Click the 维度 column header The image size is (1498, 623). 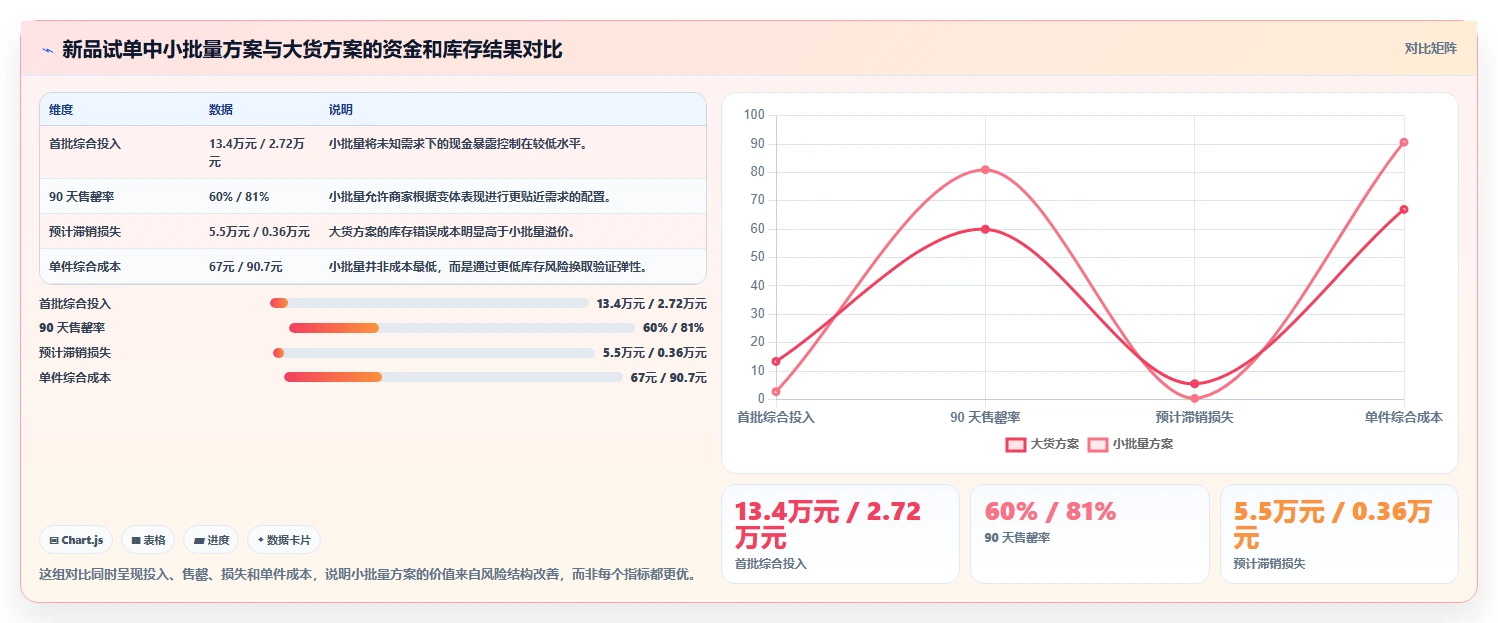click(x=61, y=110)
